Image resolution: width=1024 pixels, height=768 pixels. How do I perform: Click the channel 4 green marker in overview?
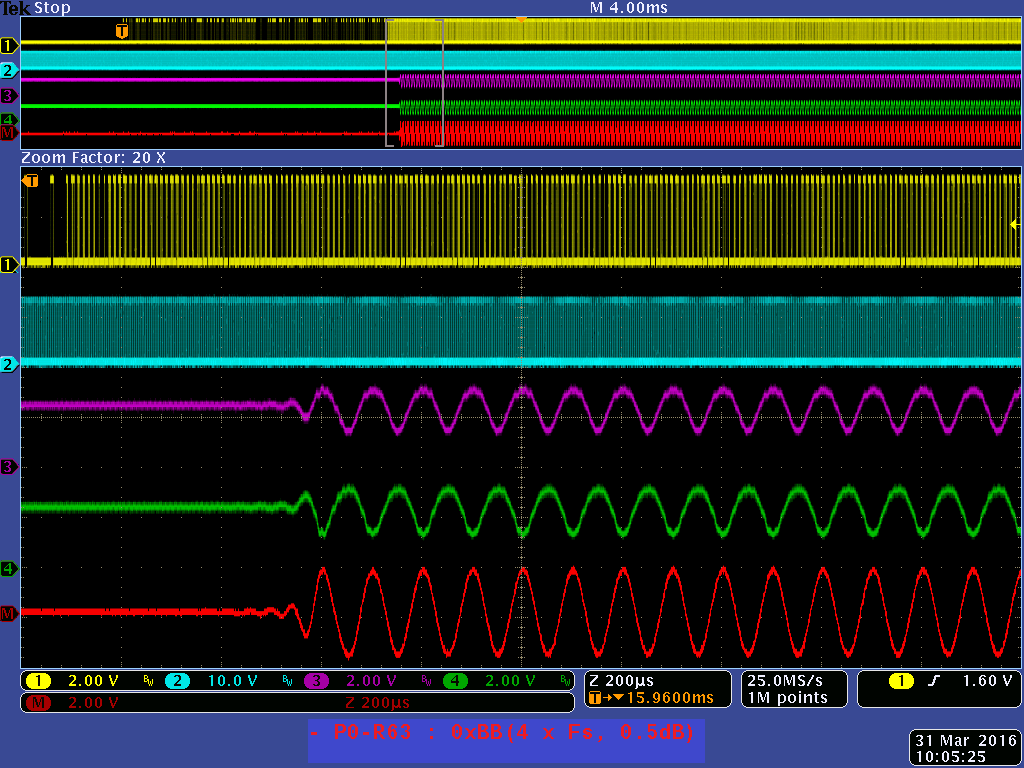tap(8, 120)
